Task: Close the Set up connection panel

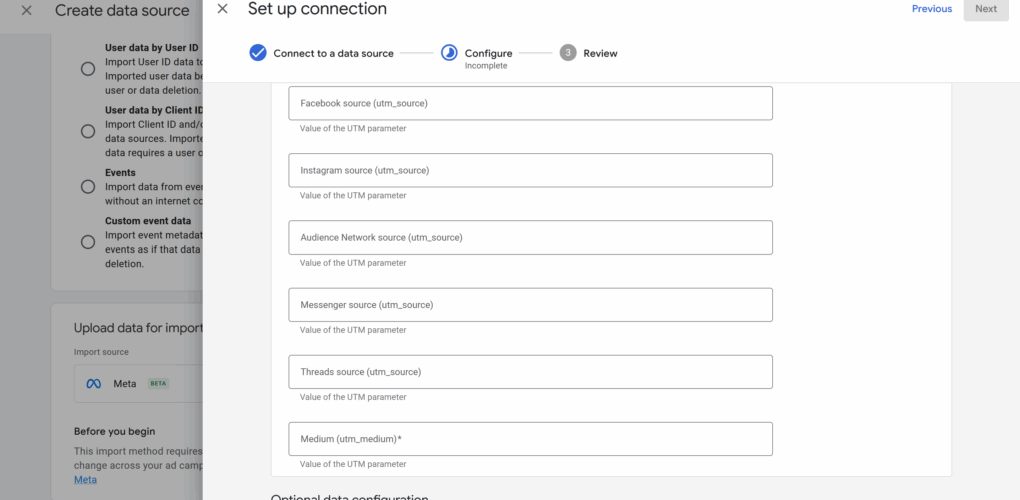Action: (222, 9)
